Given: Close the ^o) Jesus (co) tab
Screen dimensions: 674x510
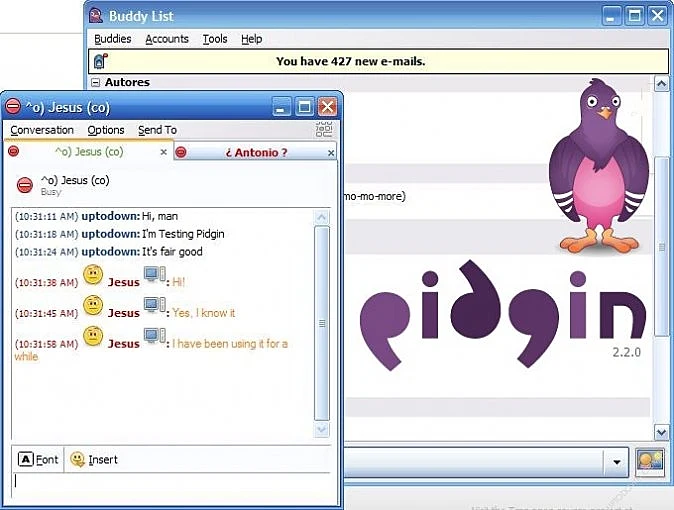Looking at the screenshot, I should coord(164,152).
